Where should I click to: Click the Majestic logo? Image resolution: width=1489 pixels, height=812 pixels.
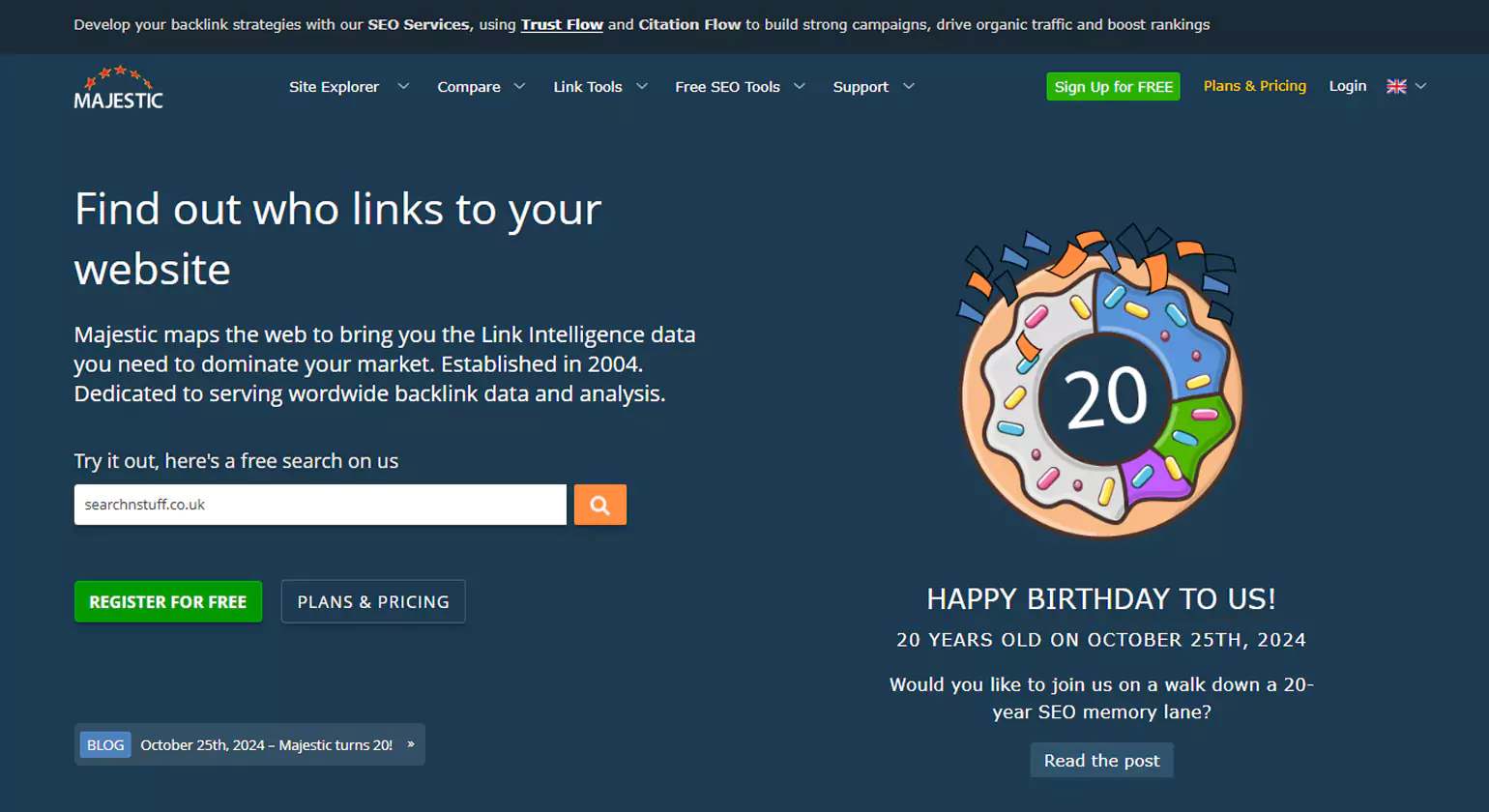point(118,88)
